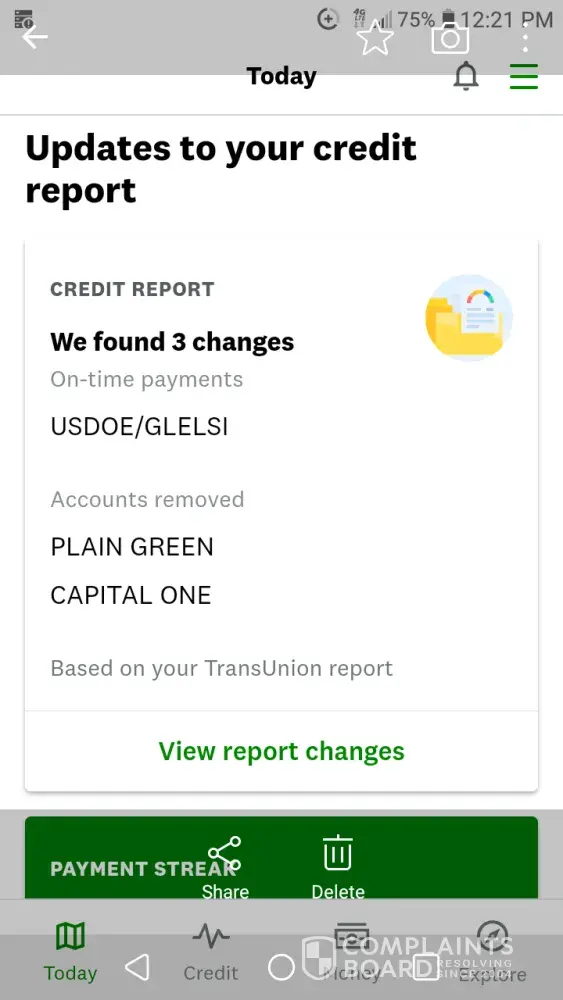Tap the Android back navigation button

137,967
